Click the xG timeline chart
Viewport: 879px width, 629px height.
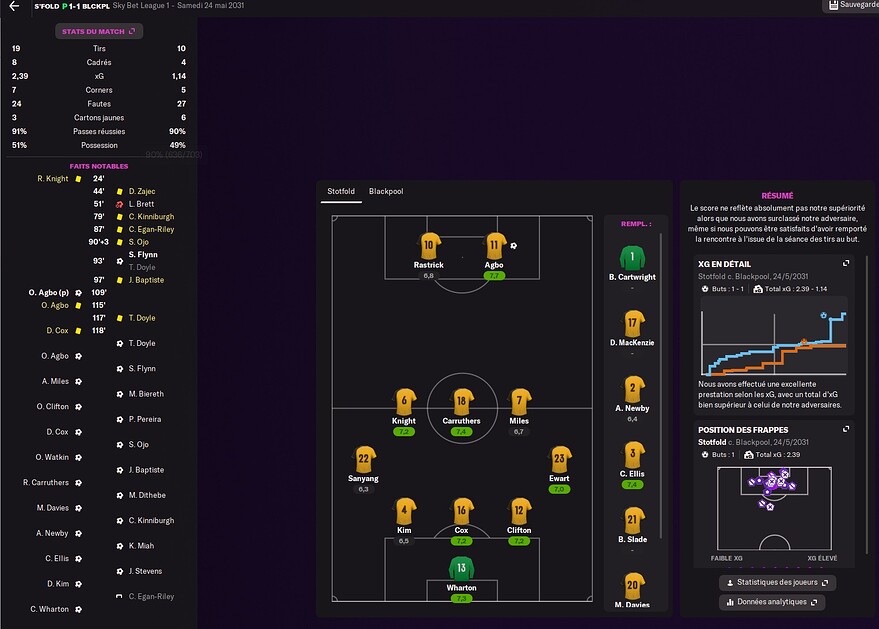click(x=774, y=343)
